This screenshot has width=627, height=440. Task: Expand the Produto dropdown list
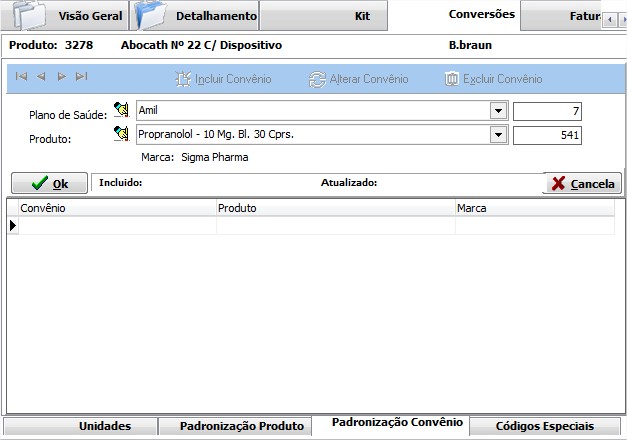pos(497,135)
